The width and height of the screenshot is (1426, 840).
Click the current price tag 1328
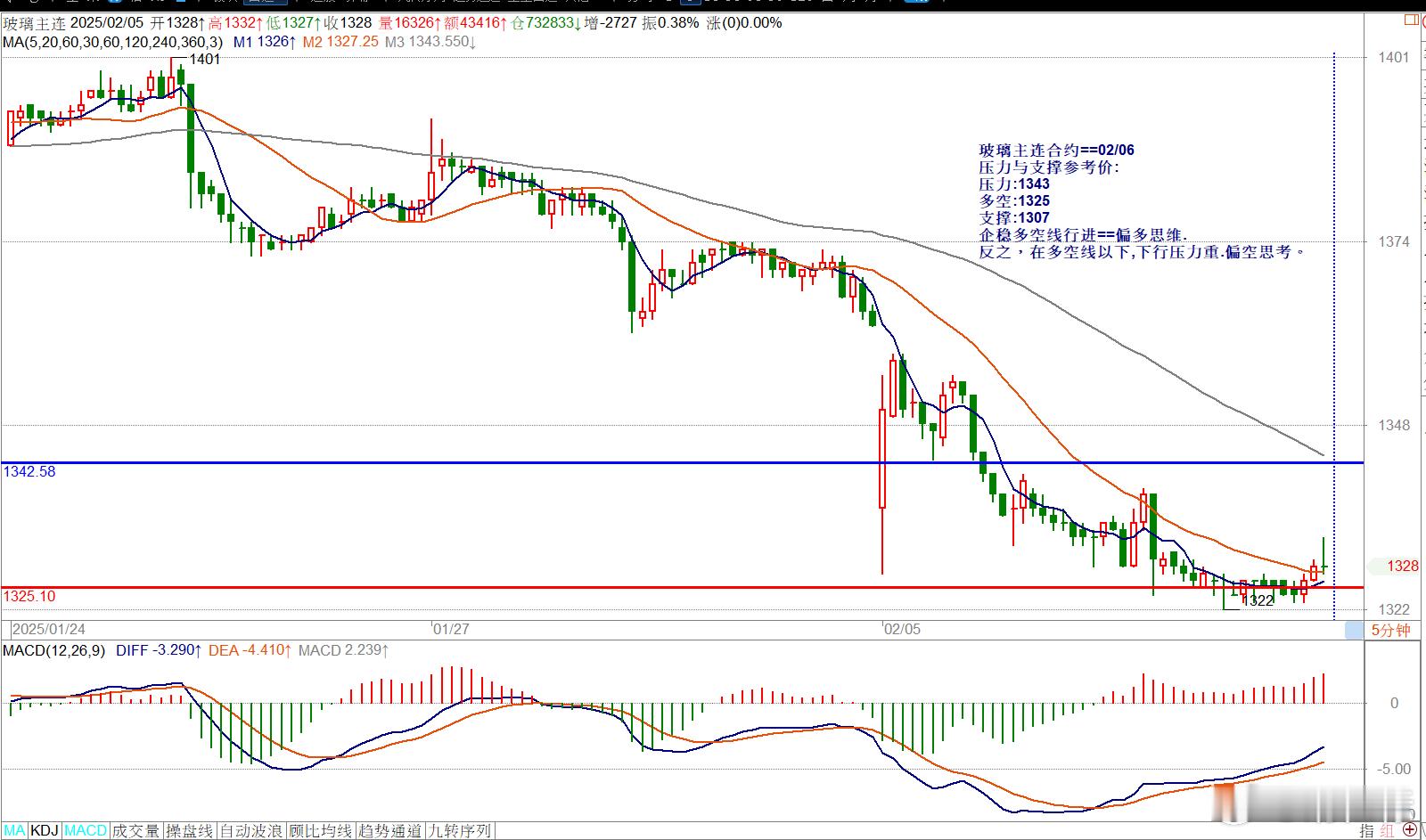(1403, 566)
